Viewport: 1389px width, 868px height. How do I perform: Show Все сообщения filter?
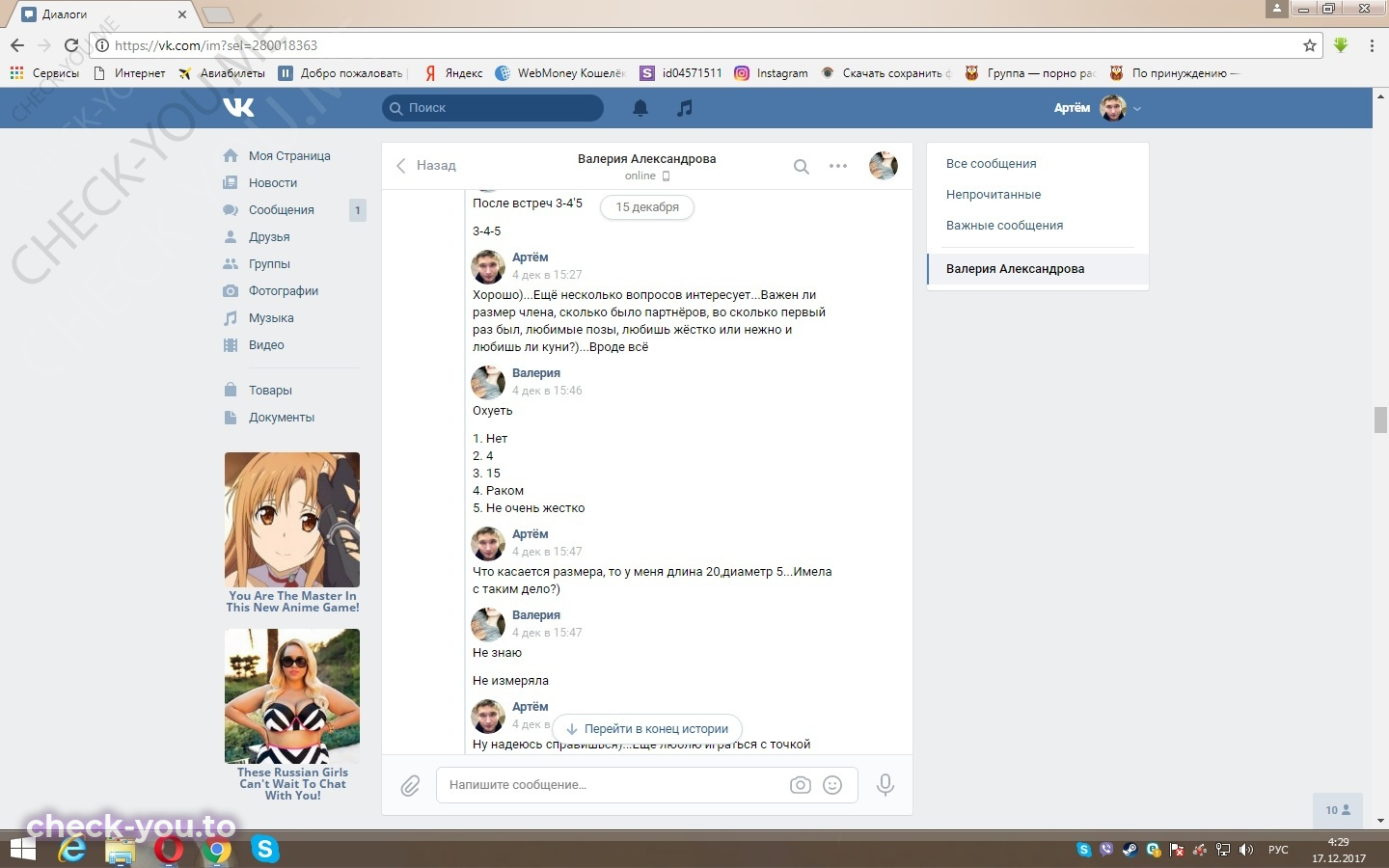(x=992, y=164)
